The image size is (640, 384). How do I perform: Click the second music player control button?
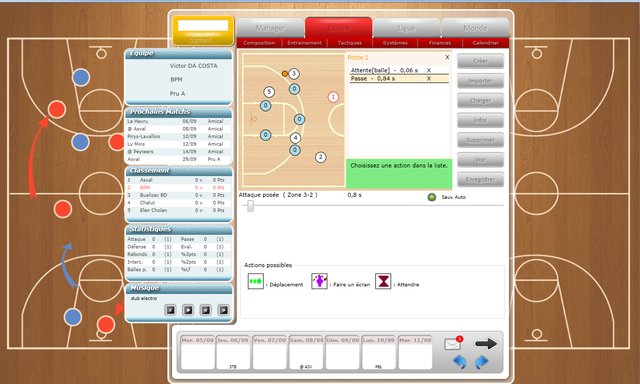[x=188, y=310]
